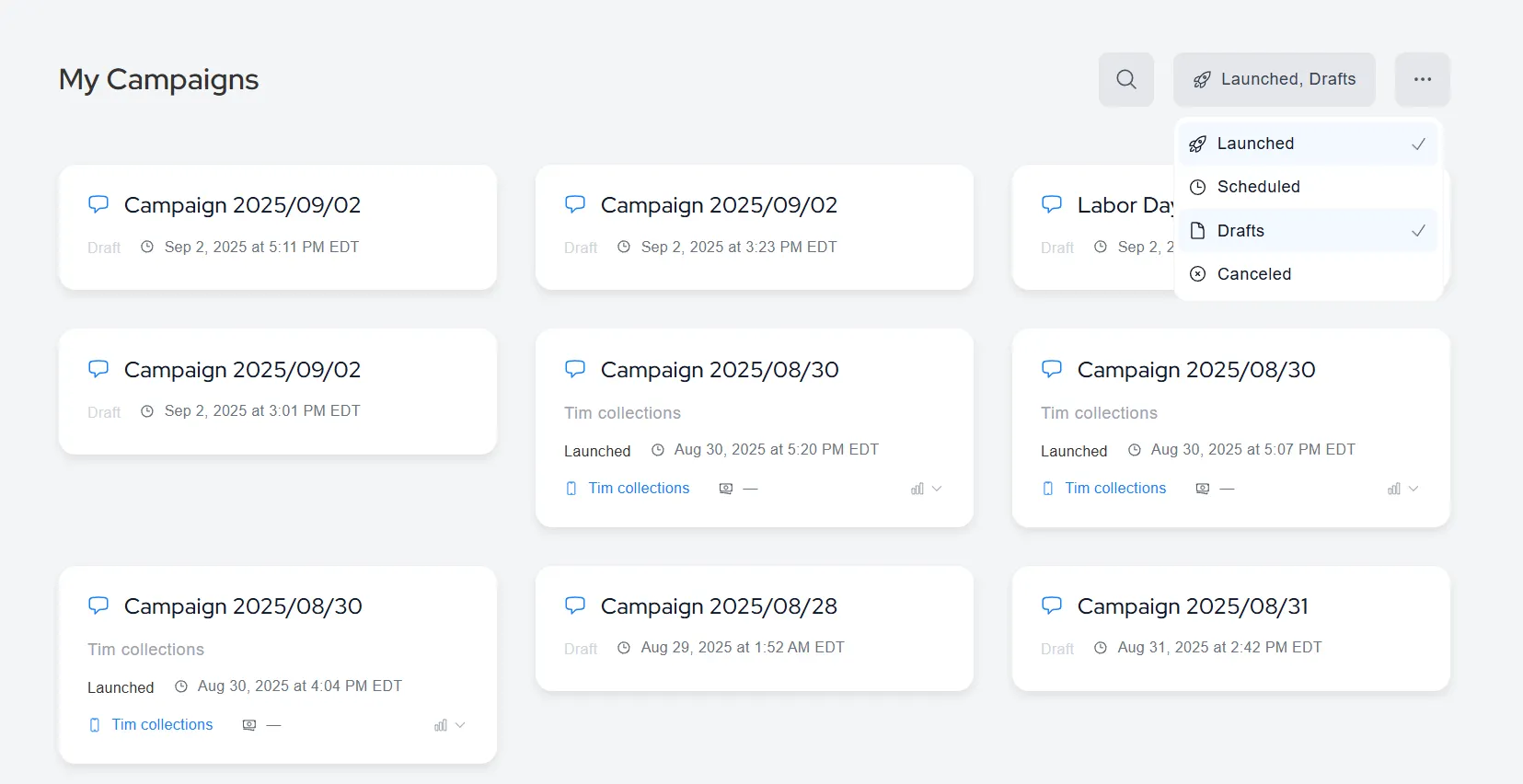Image resolution: width=1523 pixels, height=784 pixels.
Task: Collapse the Launched, Drafts filter dropdown
Action: click(x=1274, y=79)
